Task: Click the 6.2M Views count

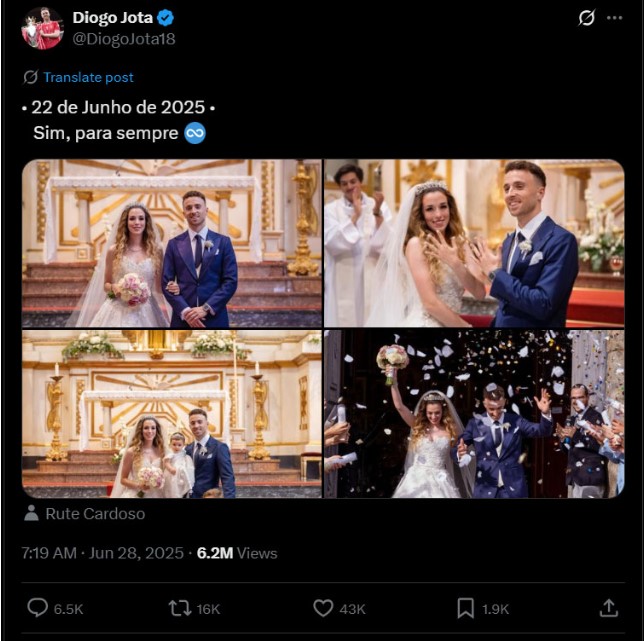Action: click(x=237, y=553)
